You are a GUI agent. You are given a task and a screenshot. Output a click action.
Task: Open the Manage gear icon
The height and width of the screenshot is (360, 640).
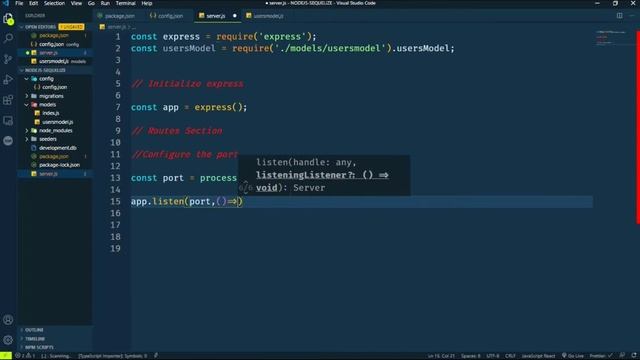8,340
